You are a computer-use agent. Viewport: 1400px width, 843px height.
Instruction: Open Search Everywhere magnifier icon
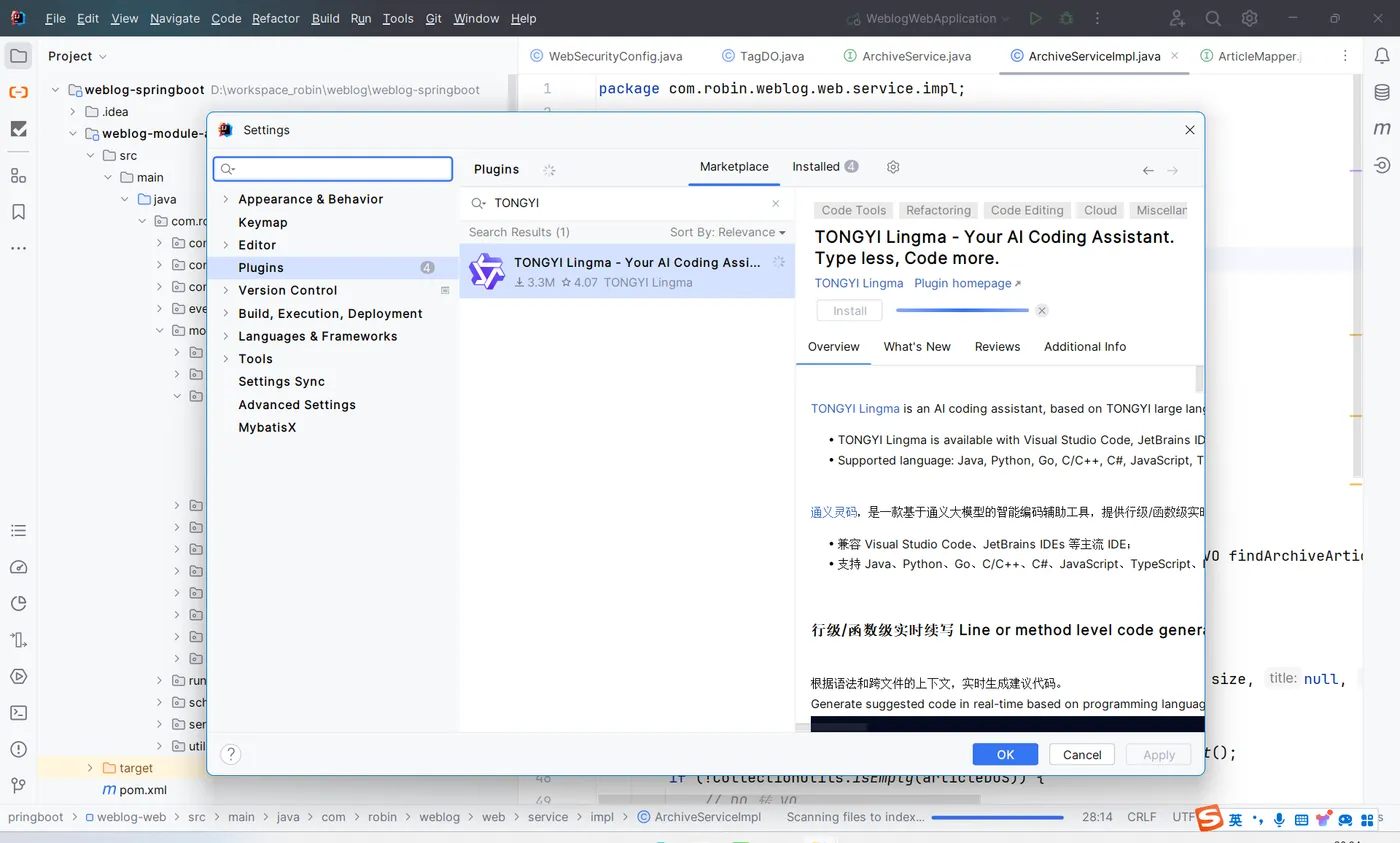(1213, 18)
